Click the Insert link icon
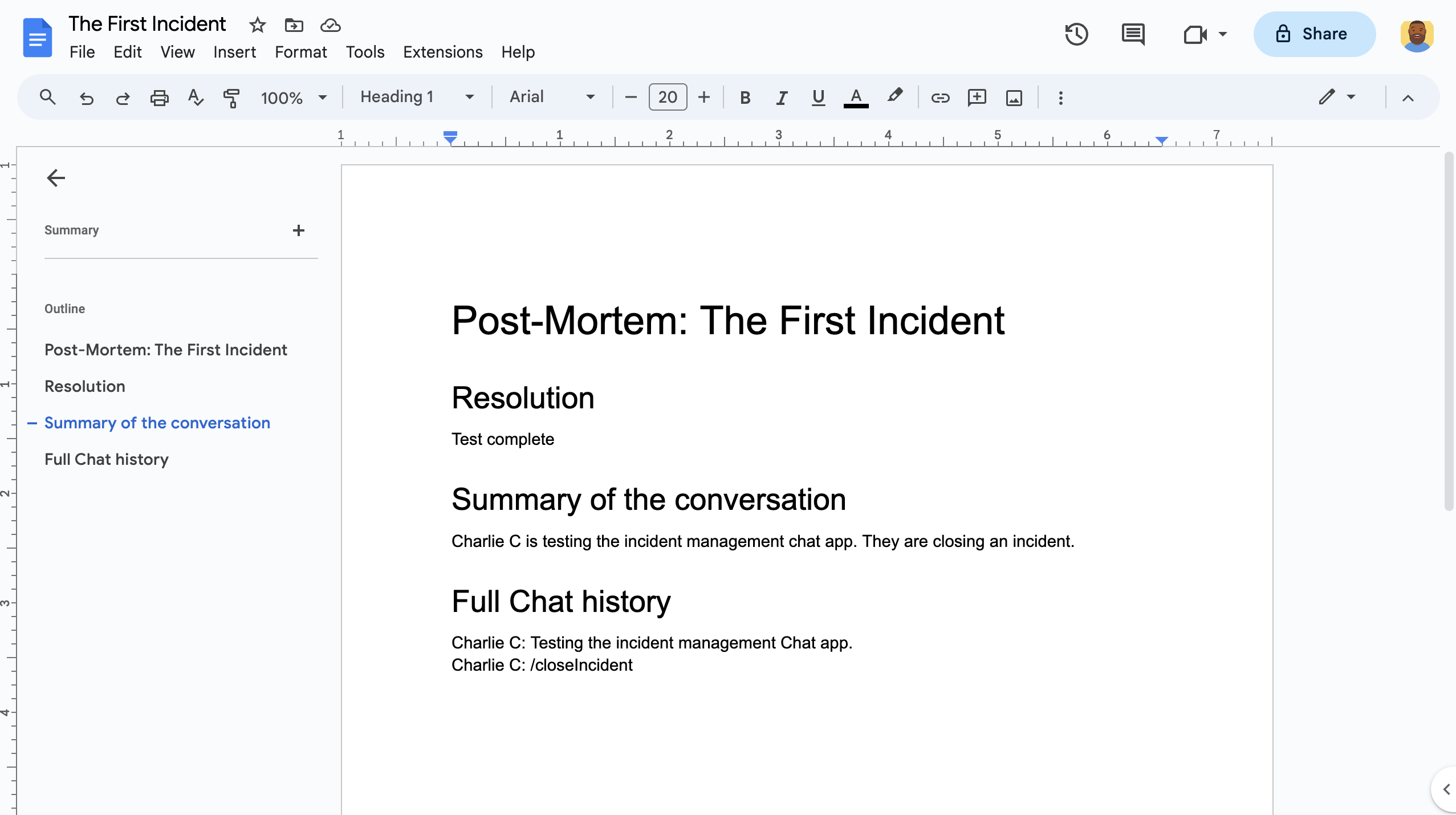The image size is (1456, 815). click(x=939, y=97)
